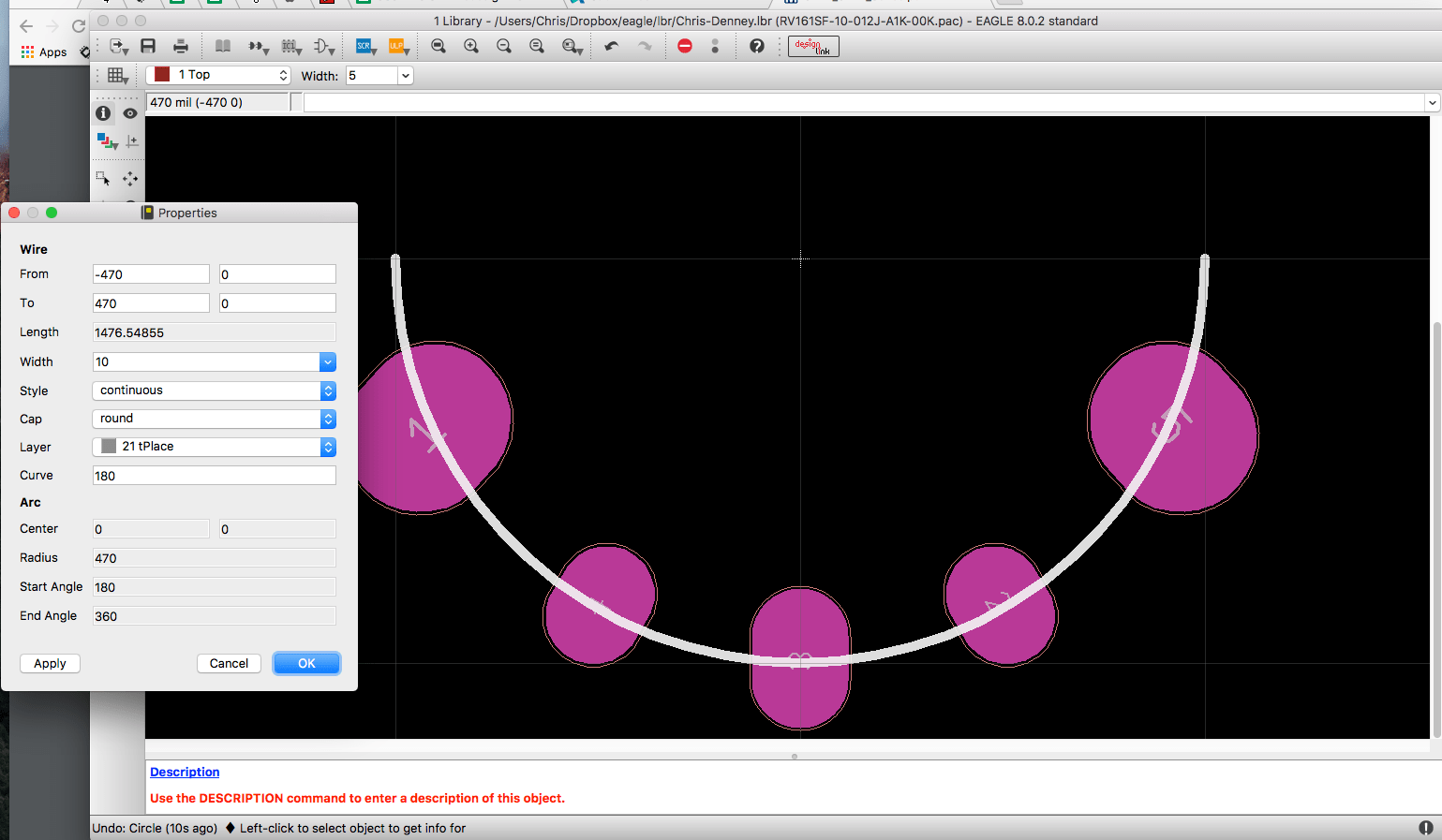Open the Width dropdown for Wire

327,361
